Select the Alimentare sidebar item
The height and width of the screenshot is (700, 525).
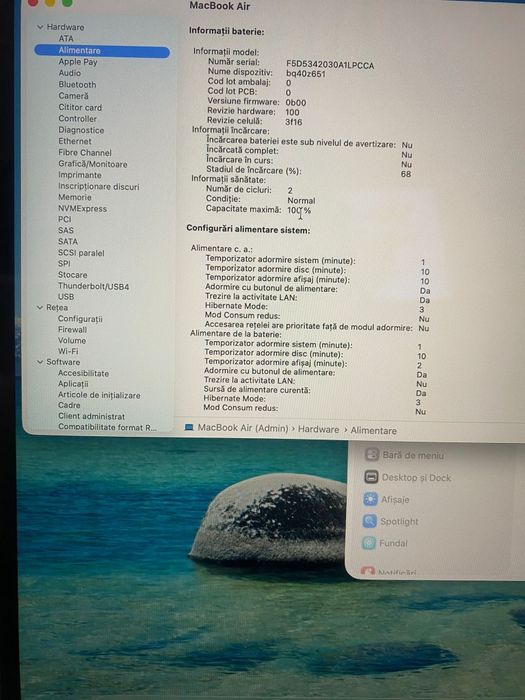[102, 51]
